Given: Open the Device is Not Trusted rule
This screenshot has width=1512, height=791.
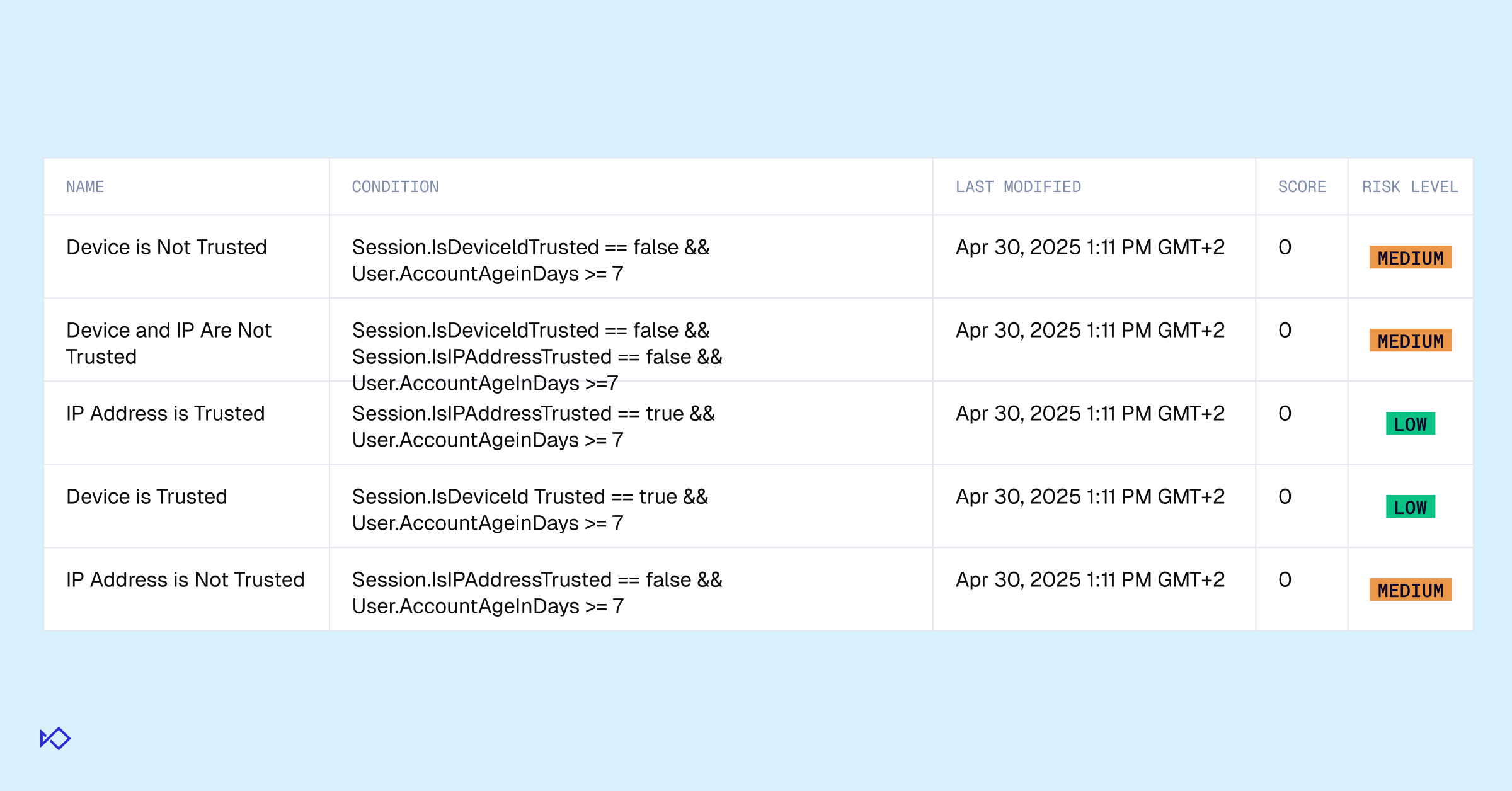Looking at the screenshot, I should [x=166, y=247].
